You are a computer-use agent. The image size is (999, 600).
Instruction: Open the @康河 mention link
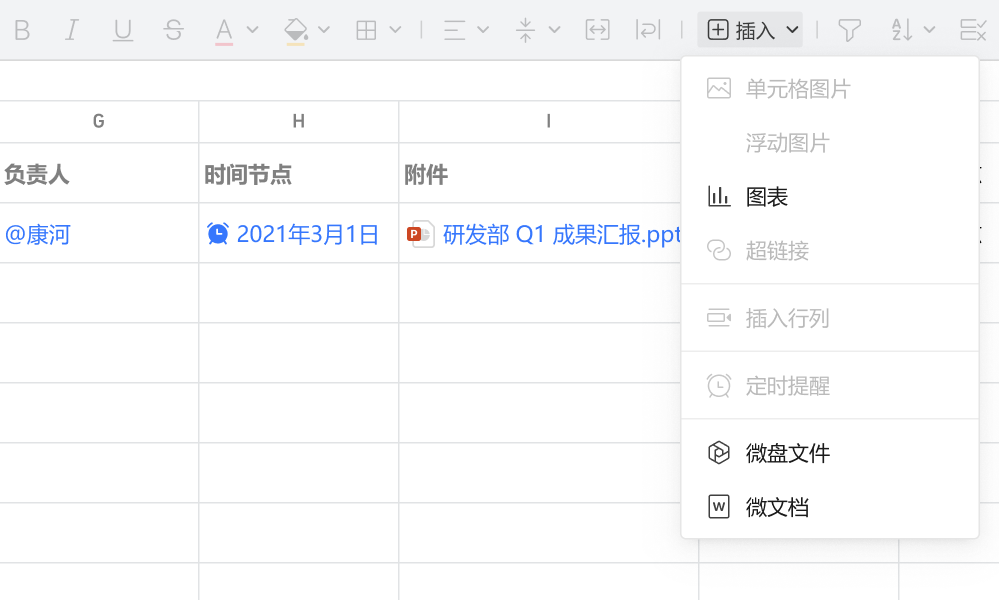38,234
